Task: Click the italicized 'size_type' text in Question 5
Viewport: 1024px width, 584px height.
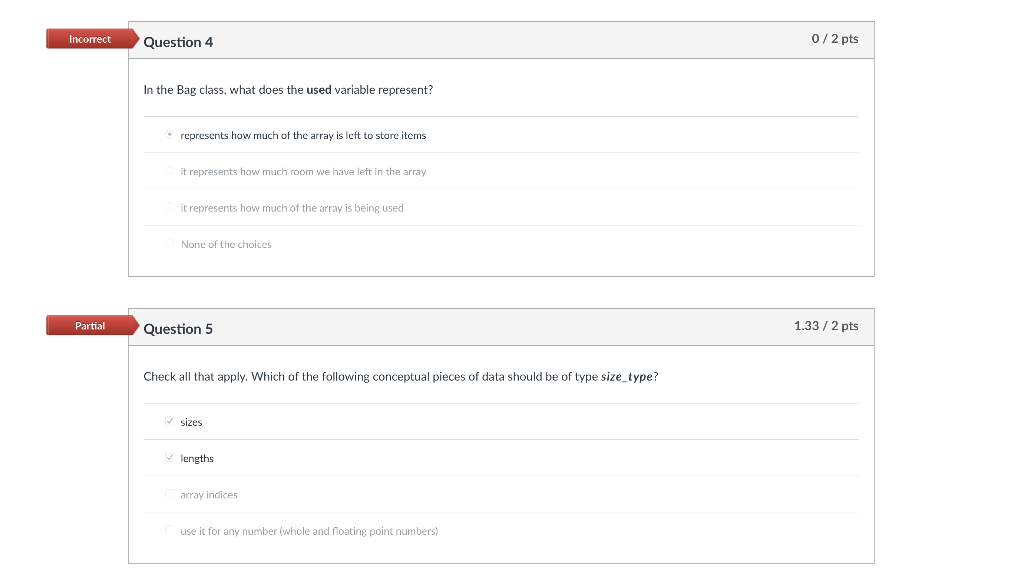Action: pos(628,376)
